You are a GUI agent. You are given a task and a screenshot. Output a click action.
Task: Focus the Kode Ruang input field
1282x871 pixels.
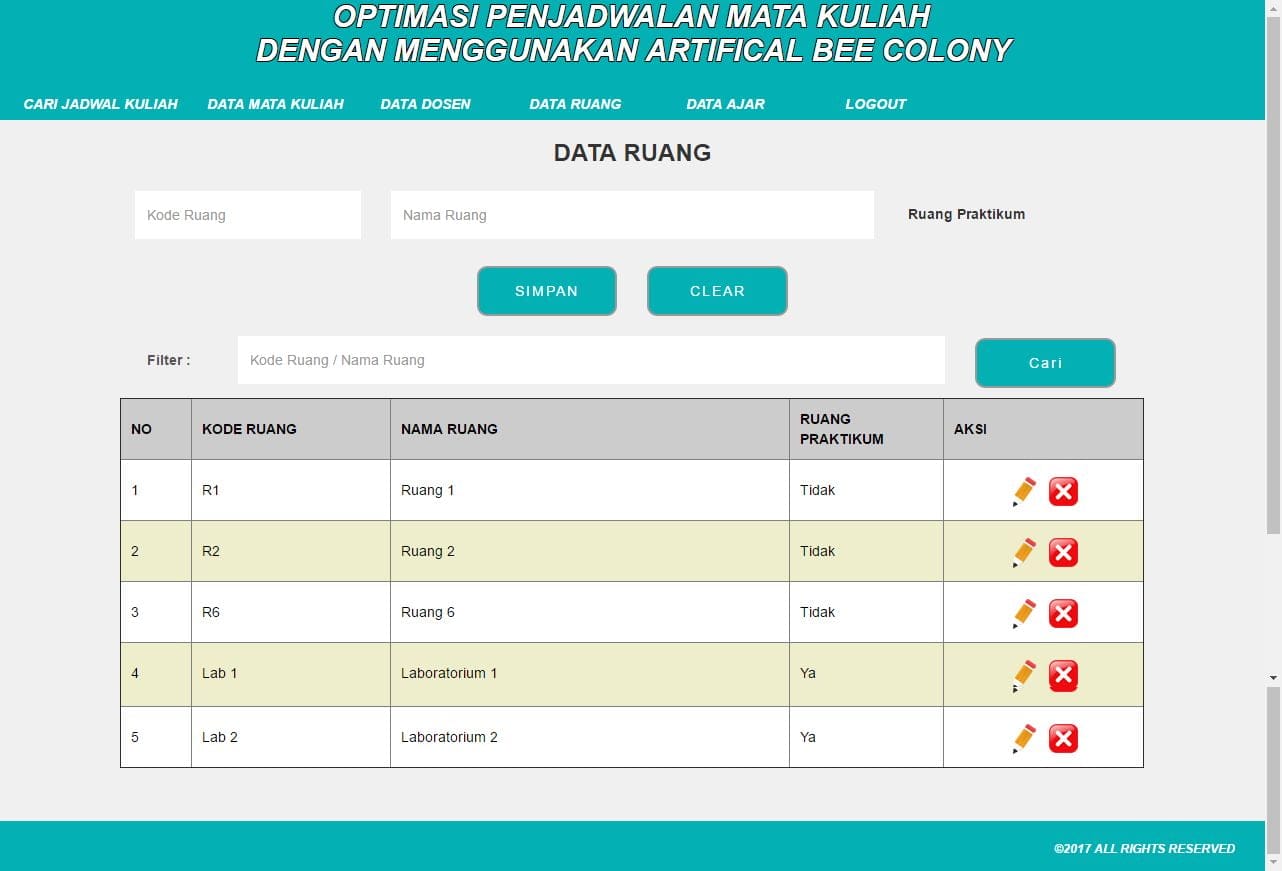coord(247,215)
